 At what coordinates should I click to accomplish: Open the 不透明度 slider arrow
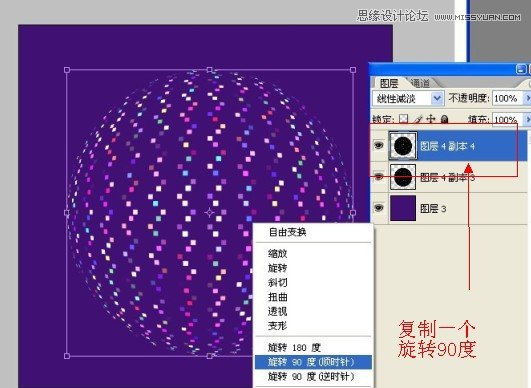(527, 99)
